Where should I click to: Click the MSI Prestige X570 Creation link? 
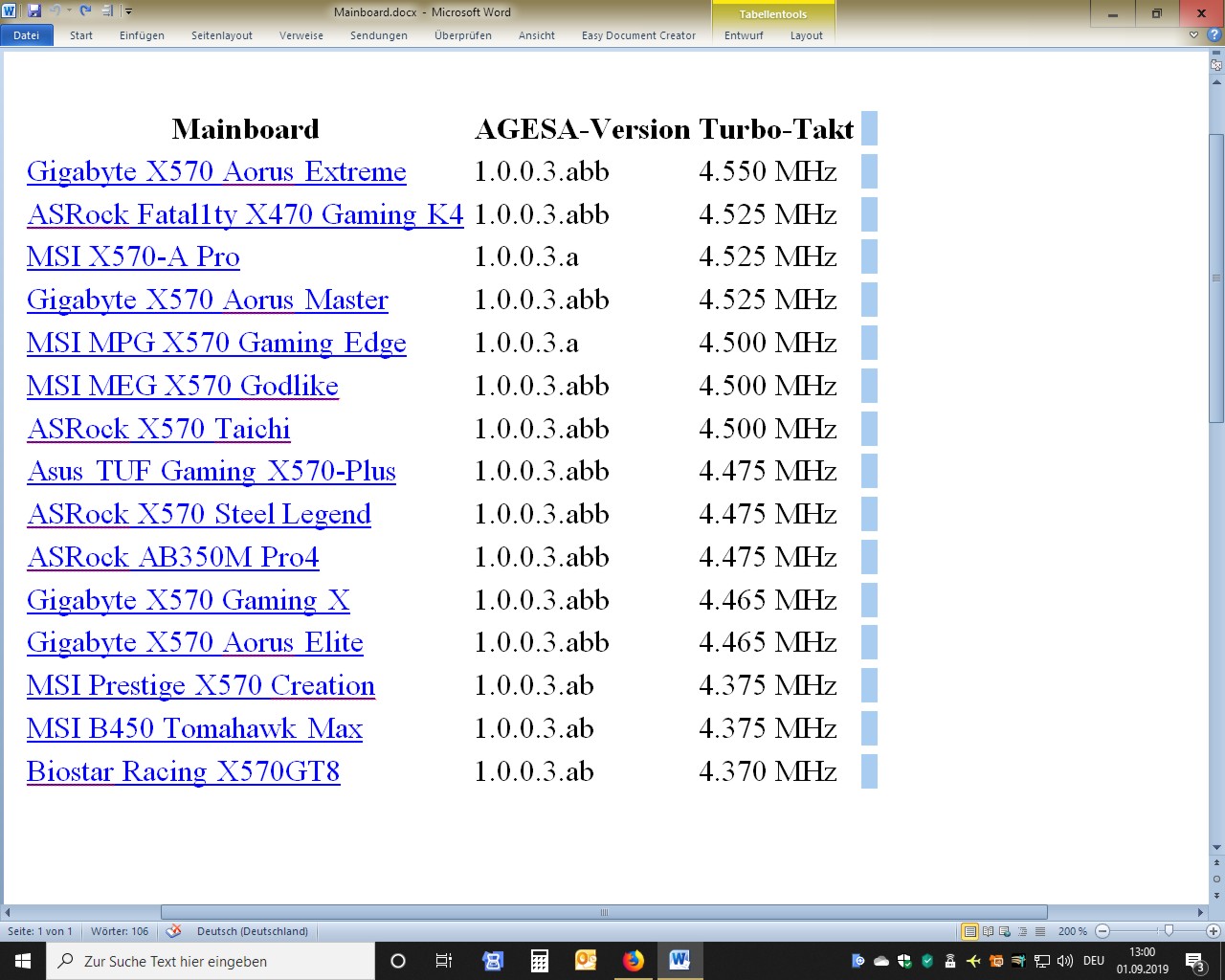click(x=201, y=685)
